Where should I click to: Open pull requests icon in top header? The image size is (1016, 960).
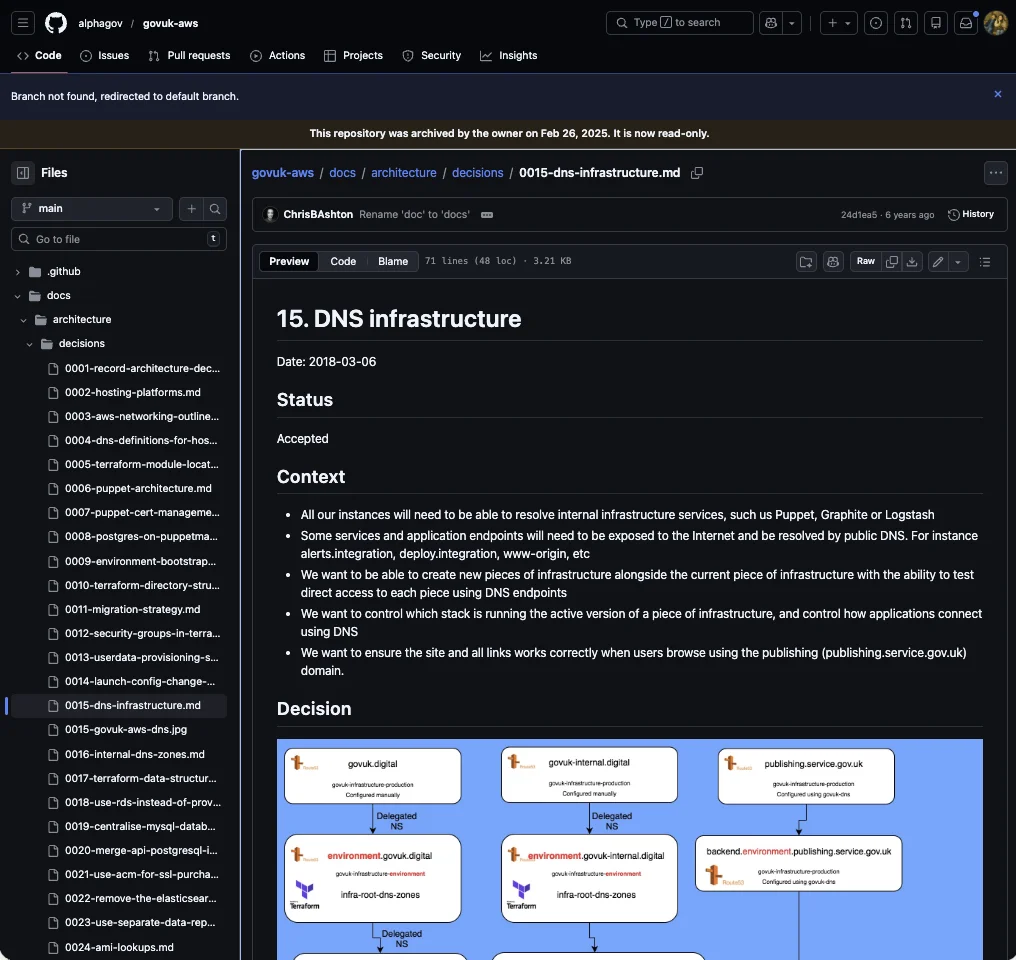tap(906, 23)
